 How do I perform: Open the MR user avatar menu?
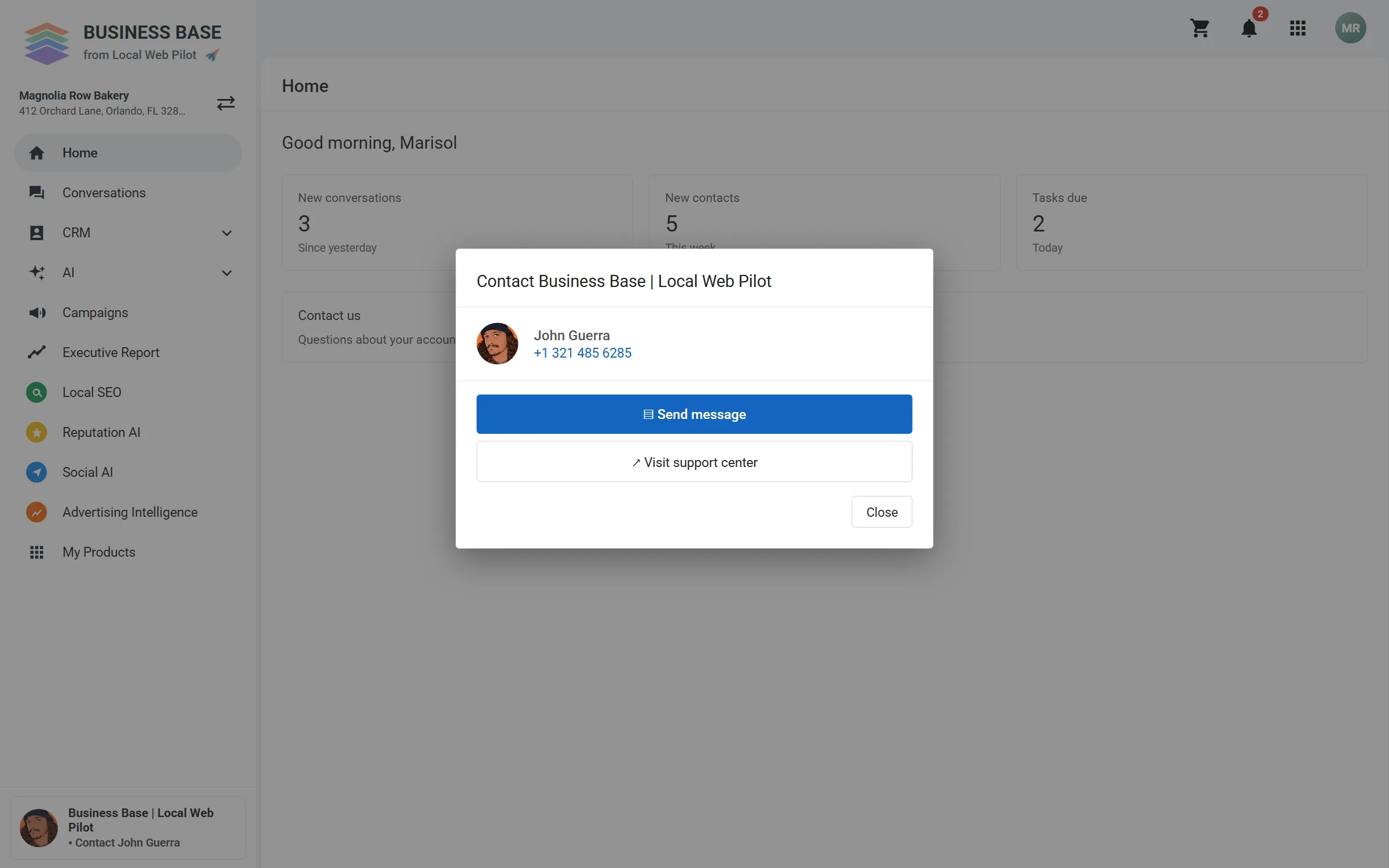coord(1350,28)
